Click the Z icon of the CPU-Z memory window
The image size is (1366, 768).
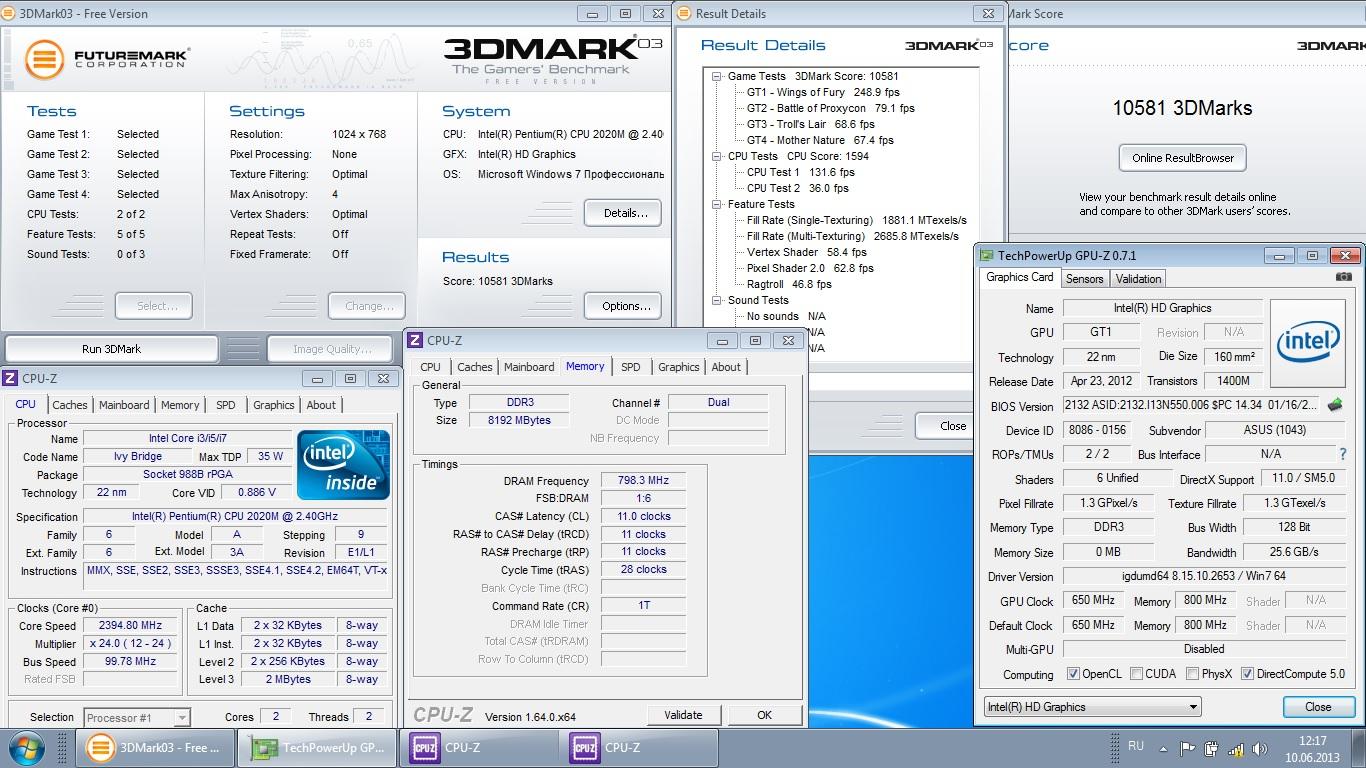pos(415,341)
